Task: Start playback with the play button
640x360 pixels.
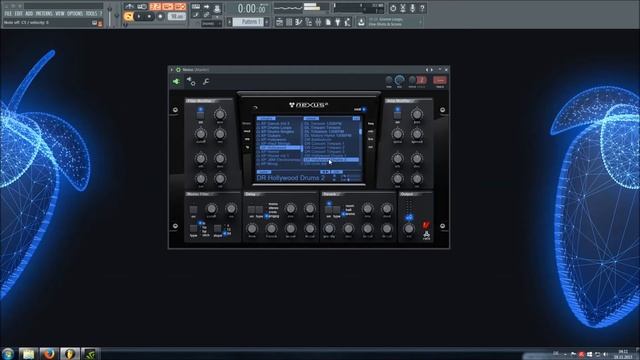Action: pyautogui.click(x=139, y=16)
